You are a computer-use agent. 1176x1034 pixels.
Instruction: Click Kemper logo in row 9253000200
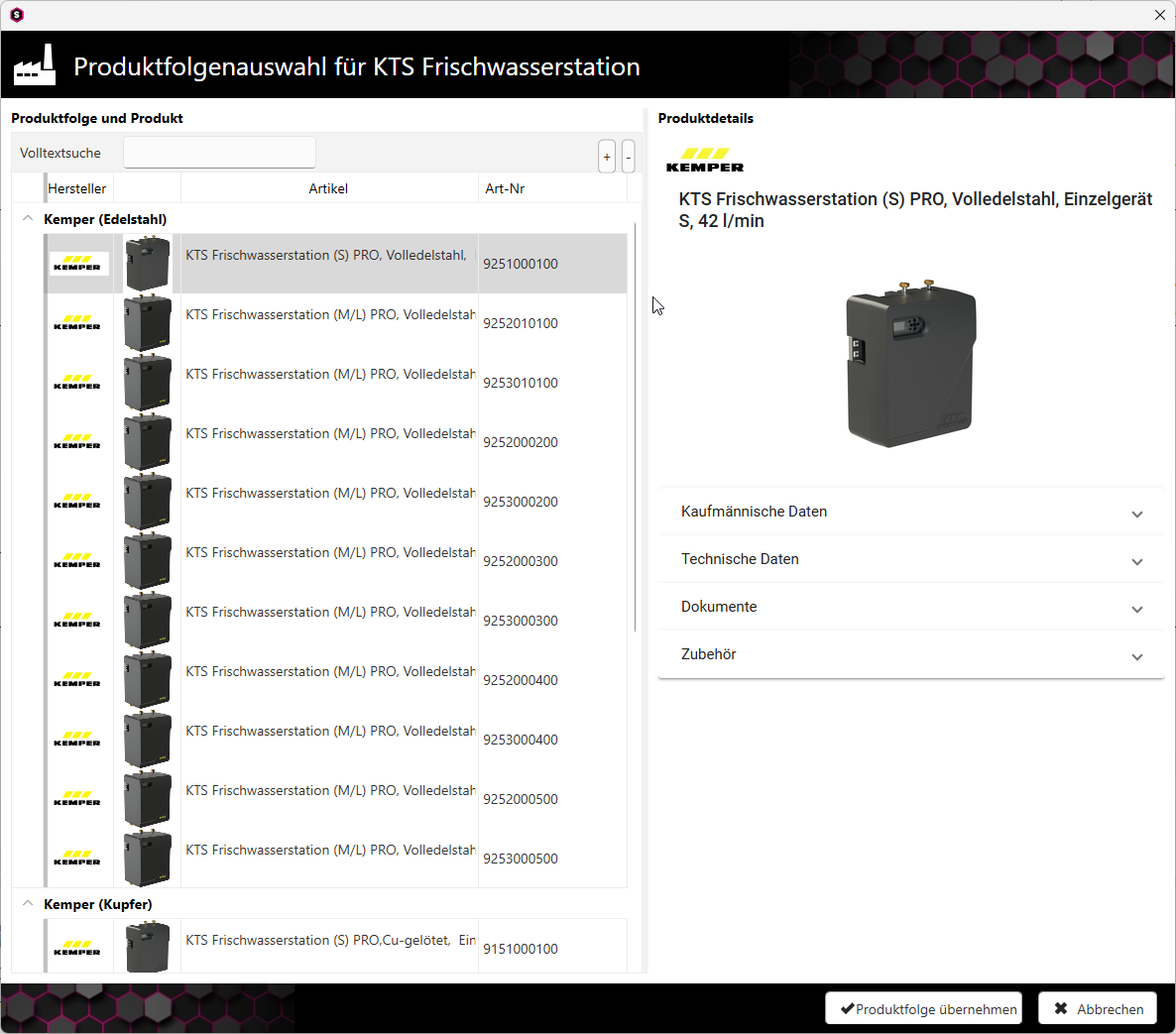coord(77,502)
